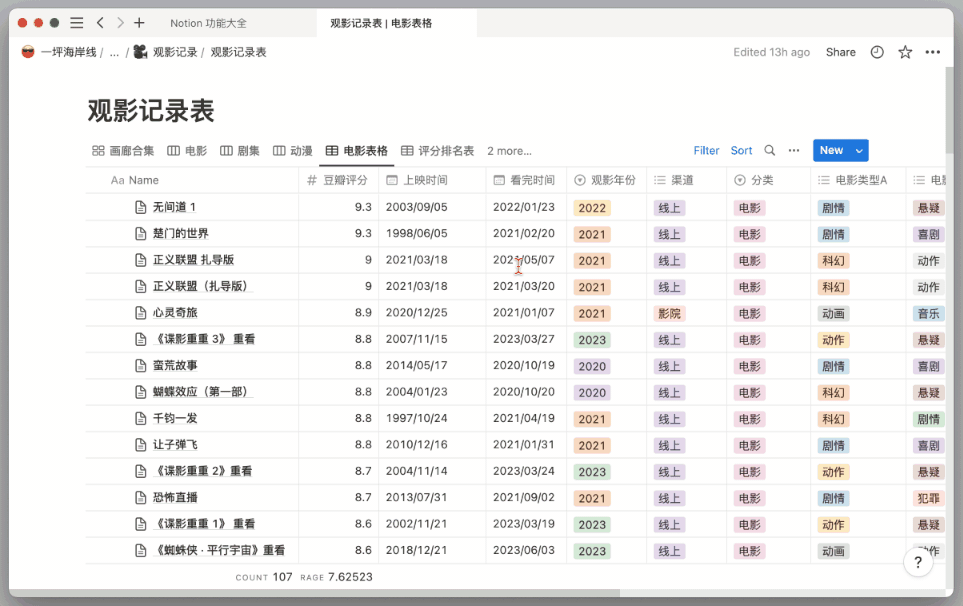Click the 渠道 multi-select column header
Image resolution: width=963 pixels, height=606 pixels.
pos(686,180)
